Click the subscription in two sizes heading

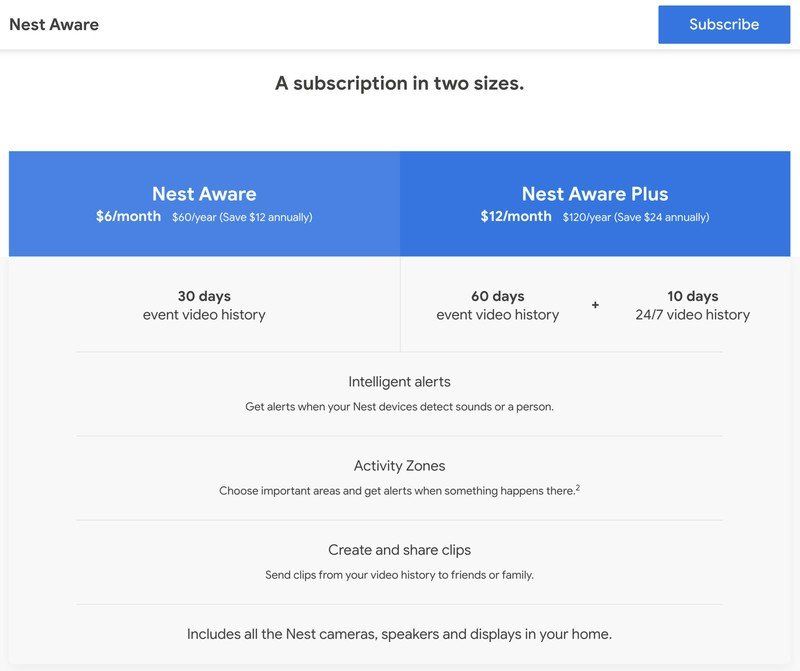(401, 83)
